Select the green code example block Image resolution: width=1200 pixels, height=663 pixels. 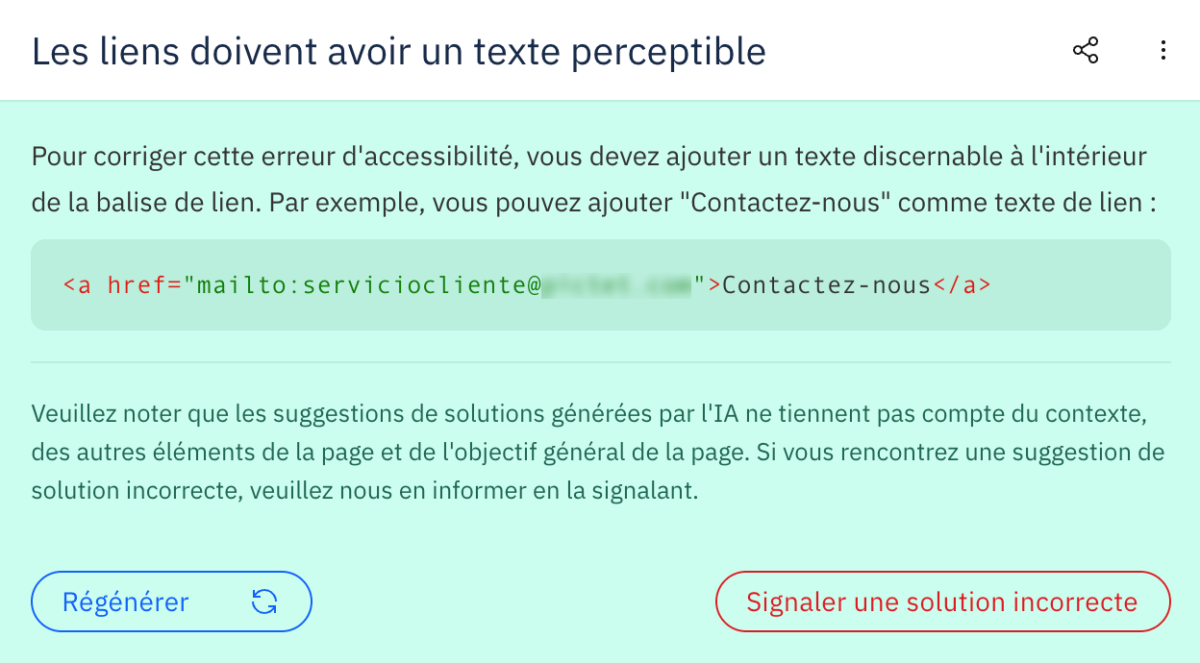600,285
